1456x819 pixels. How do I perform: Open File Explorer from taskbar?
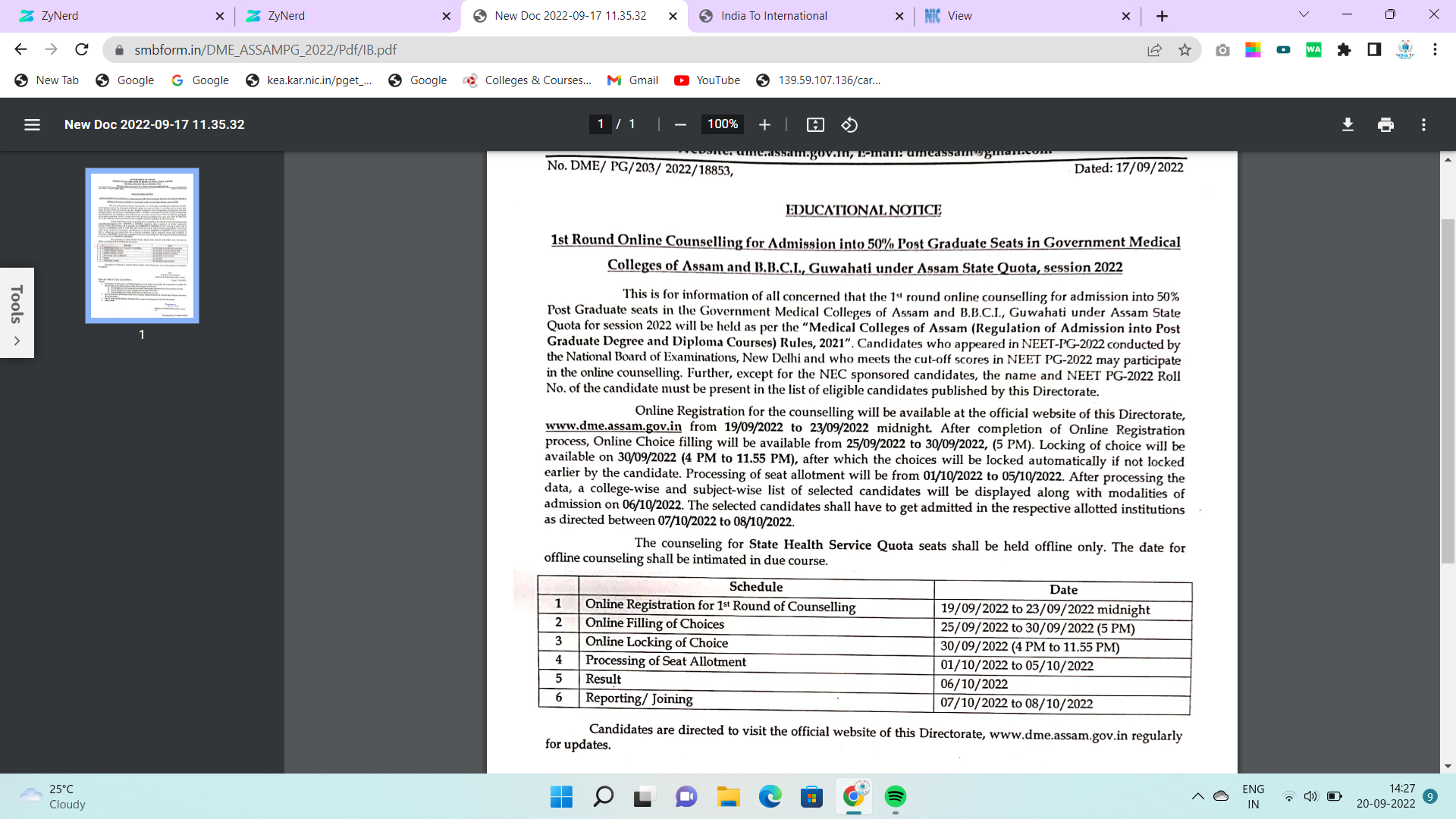[728, 796]
